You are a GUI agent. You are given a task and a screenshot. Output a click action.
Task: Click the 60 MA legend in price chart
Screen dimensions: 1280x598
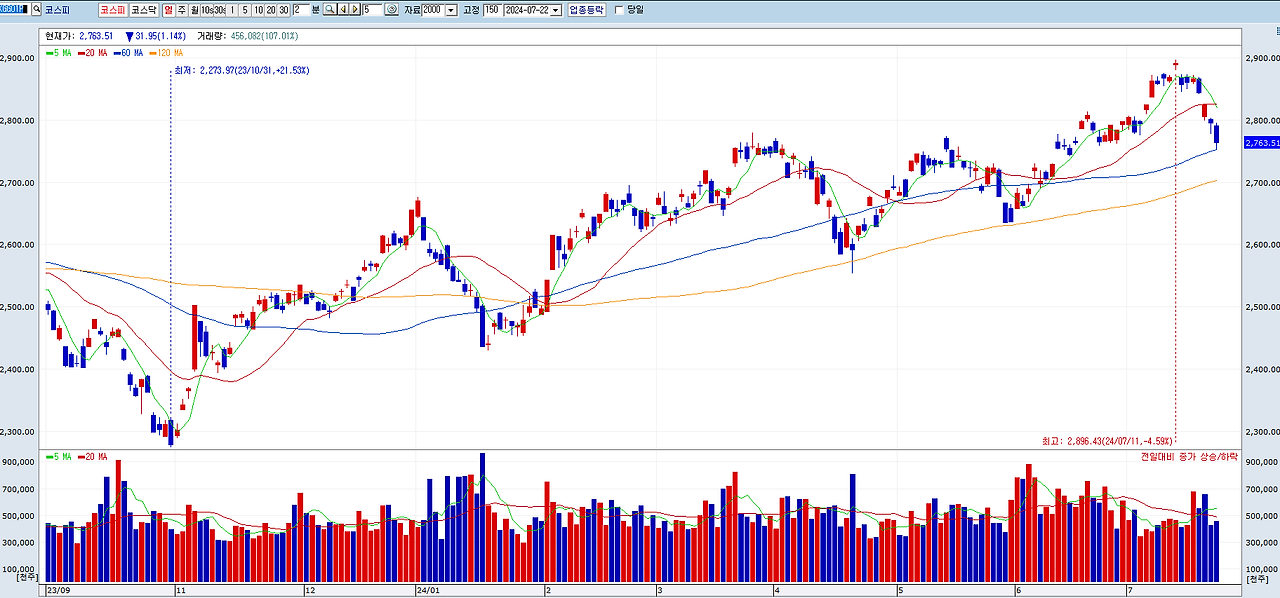pos(128,52)
